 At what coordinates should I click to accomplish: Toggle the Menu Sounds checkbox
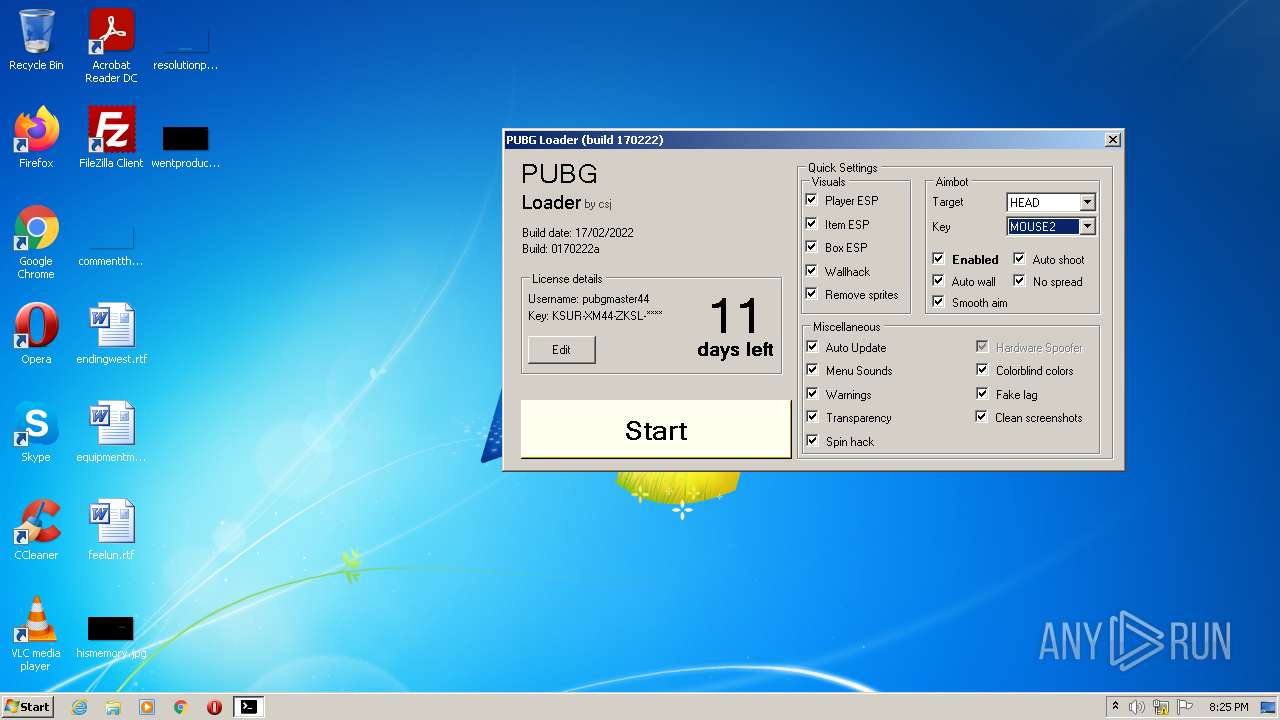point(812,370)
